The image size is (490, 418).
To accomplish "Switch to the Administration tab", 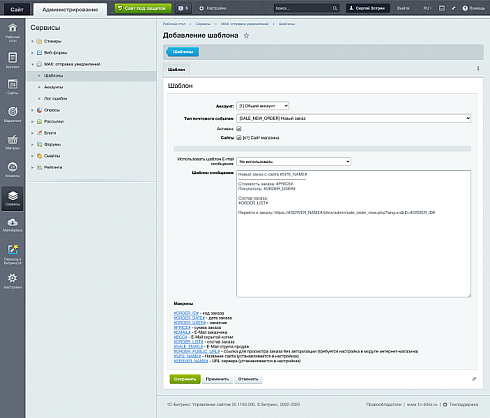I will [x=70, y=10].
